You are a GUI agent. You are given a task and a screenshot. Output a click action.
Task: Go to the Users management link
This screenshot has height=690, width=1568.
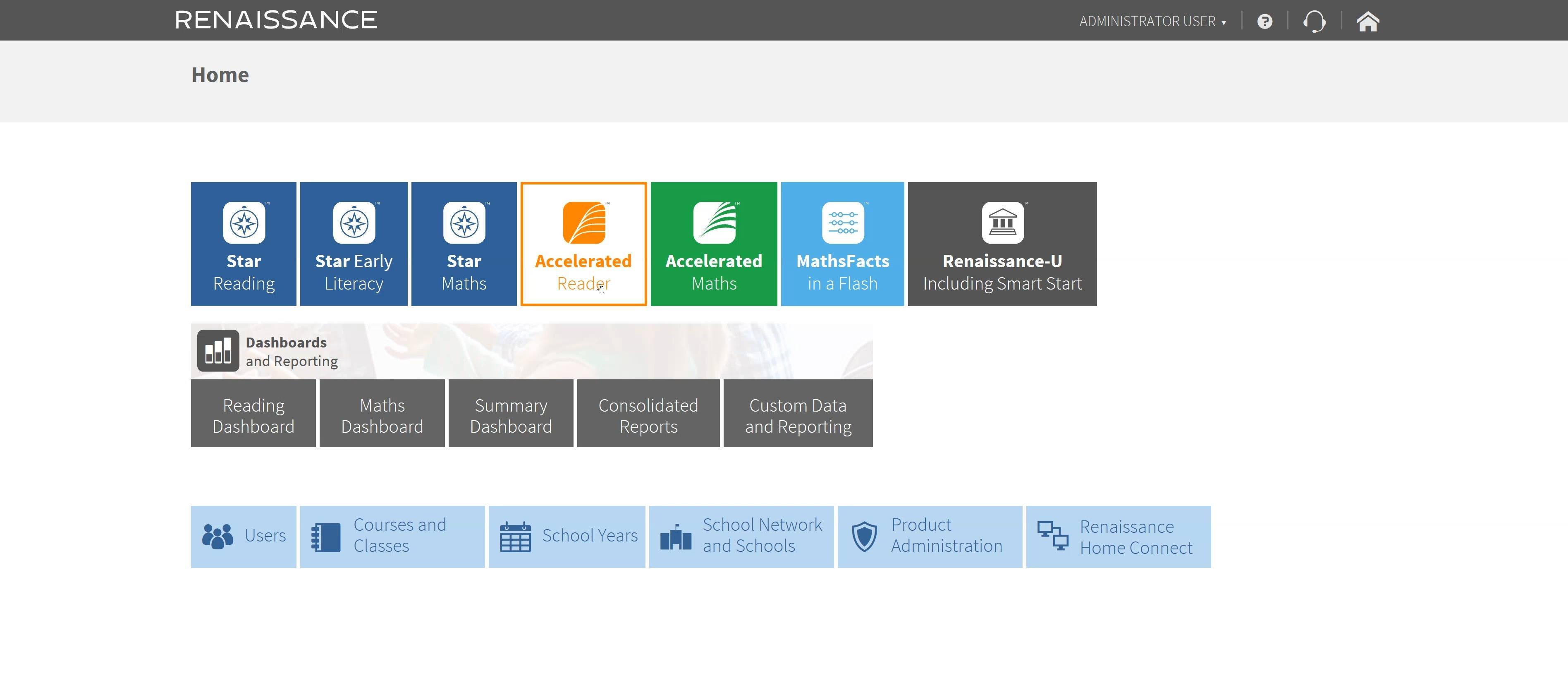[x=265, y=535]
